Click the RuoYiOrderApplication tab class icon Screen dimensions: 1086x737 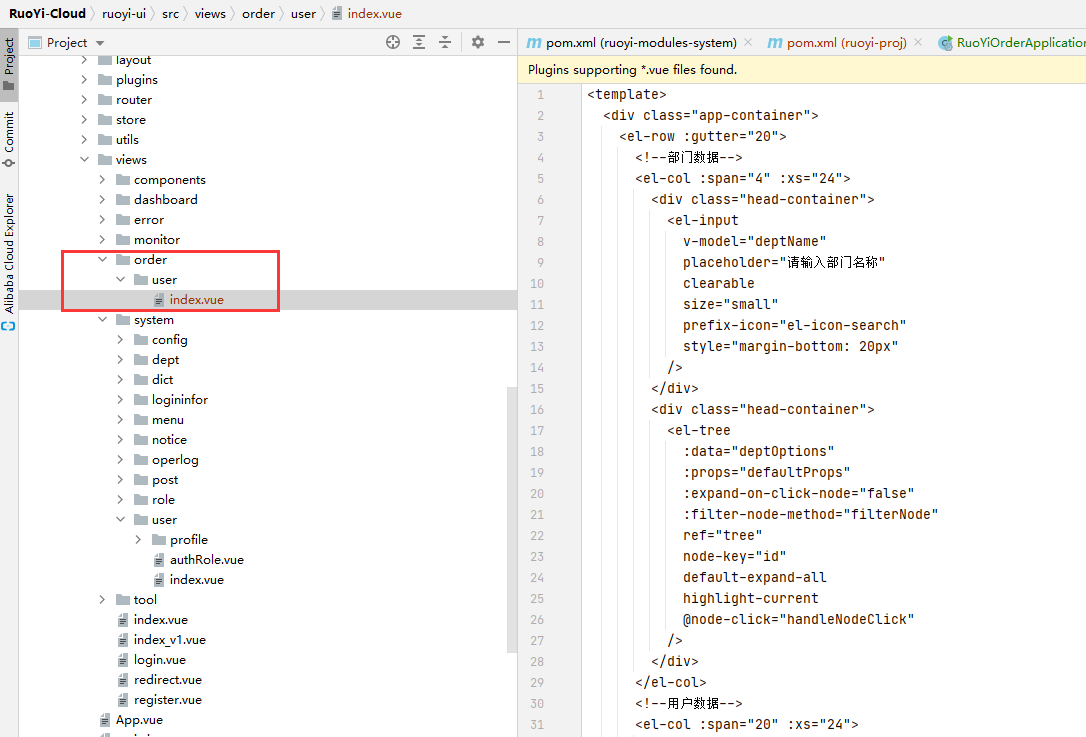pyautogui.click(x=945, y=43)
